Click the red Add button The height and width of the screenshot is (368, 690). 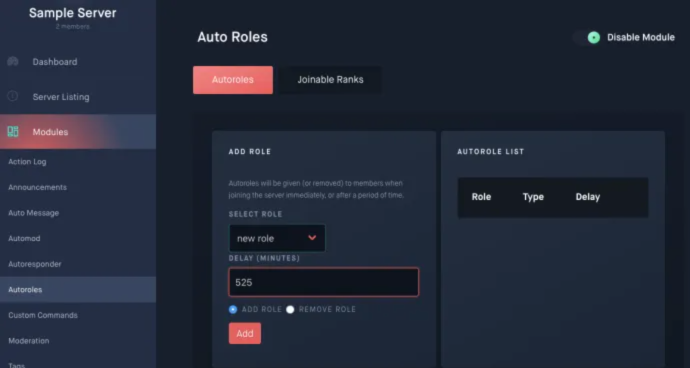click(245, 333)
